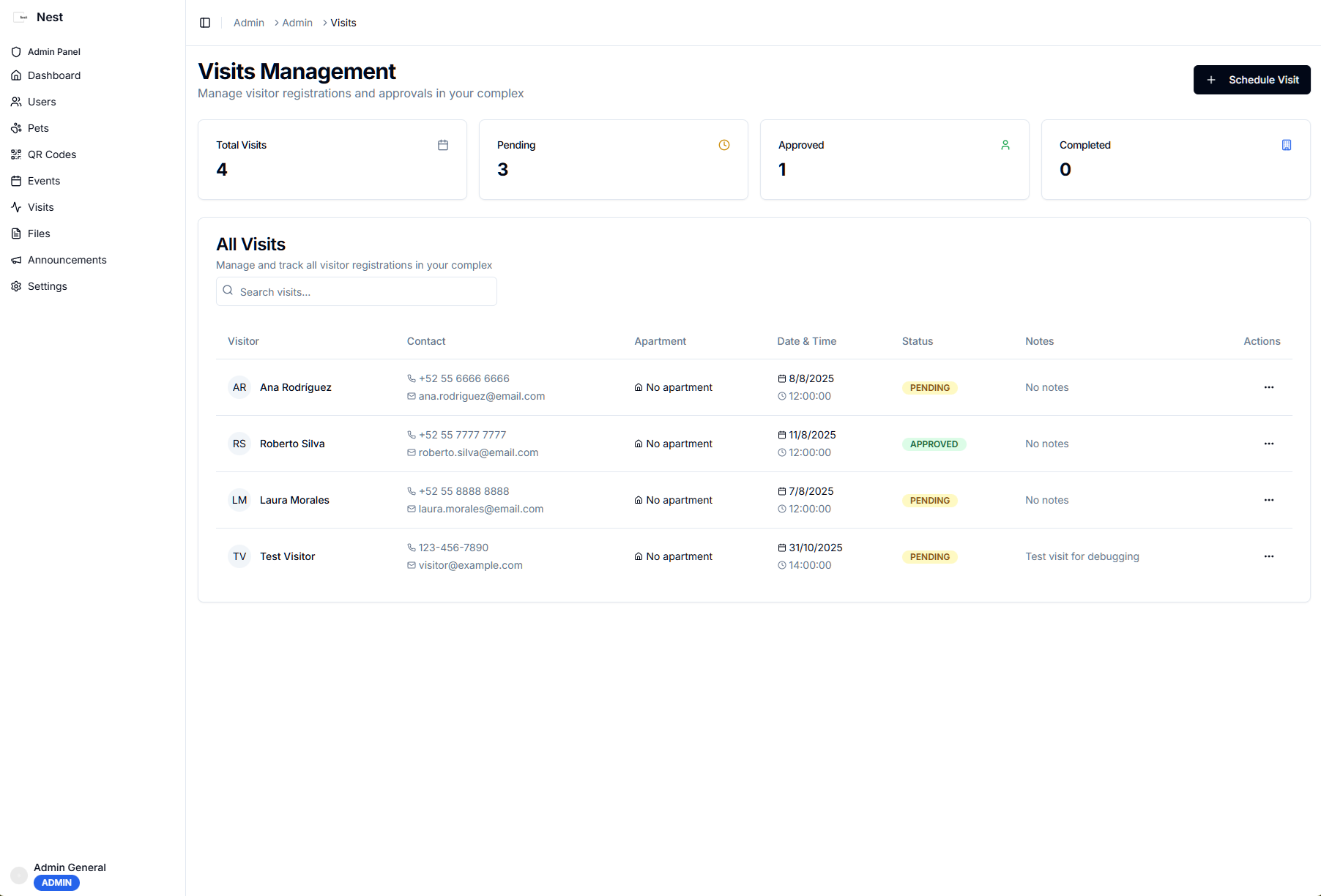Click the ADMIN role badge
Screen dimensions: 1321x896
(x=56, y=883)
